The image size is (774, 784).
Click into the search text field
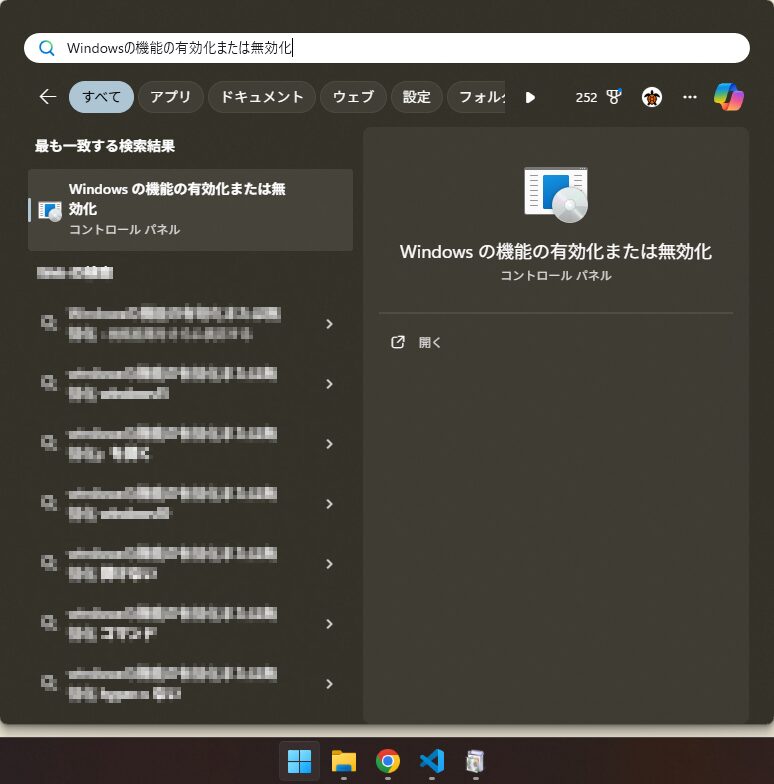pyautogui.click(x=400, y=48)
